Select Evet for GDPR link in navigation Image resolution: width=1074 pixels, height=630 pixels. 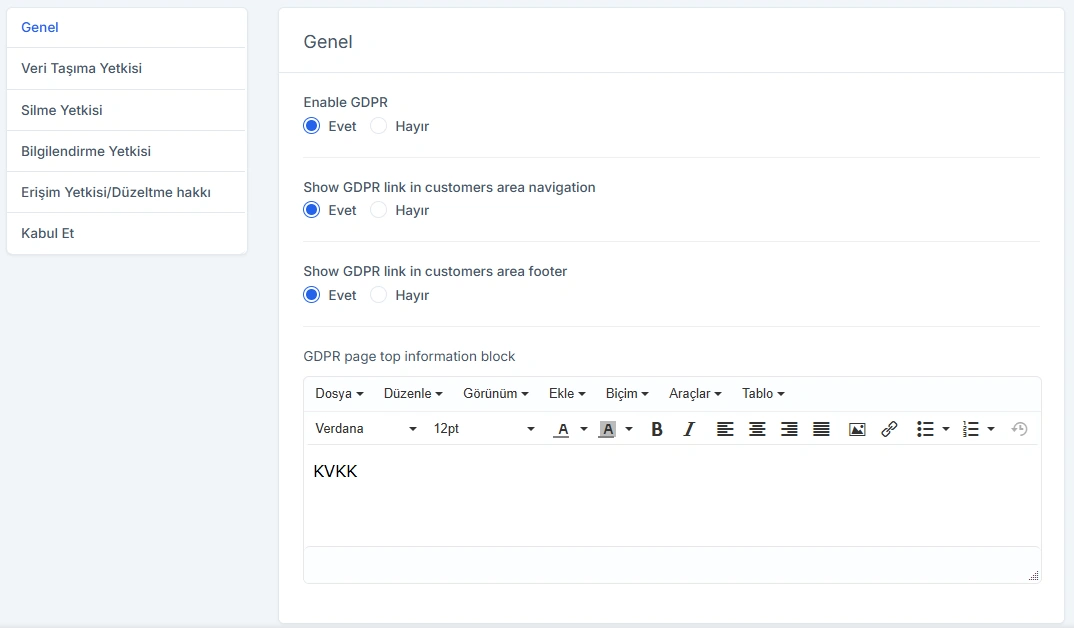312,210
